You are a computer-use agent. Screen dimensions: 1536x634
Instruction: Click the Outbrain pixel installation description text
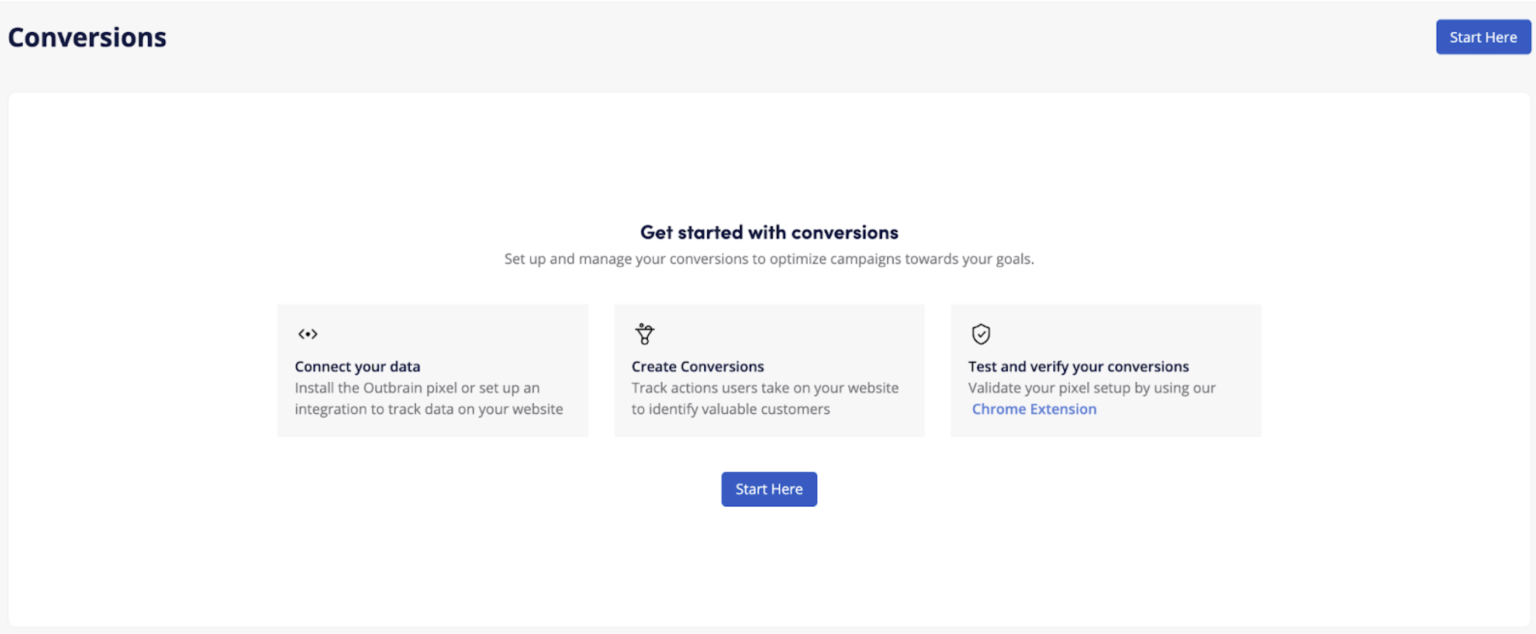tap(428, 398)
